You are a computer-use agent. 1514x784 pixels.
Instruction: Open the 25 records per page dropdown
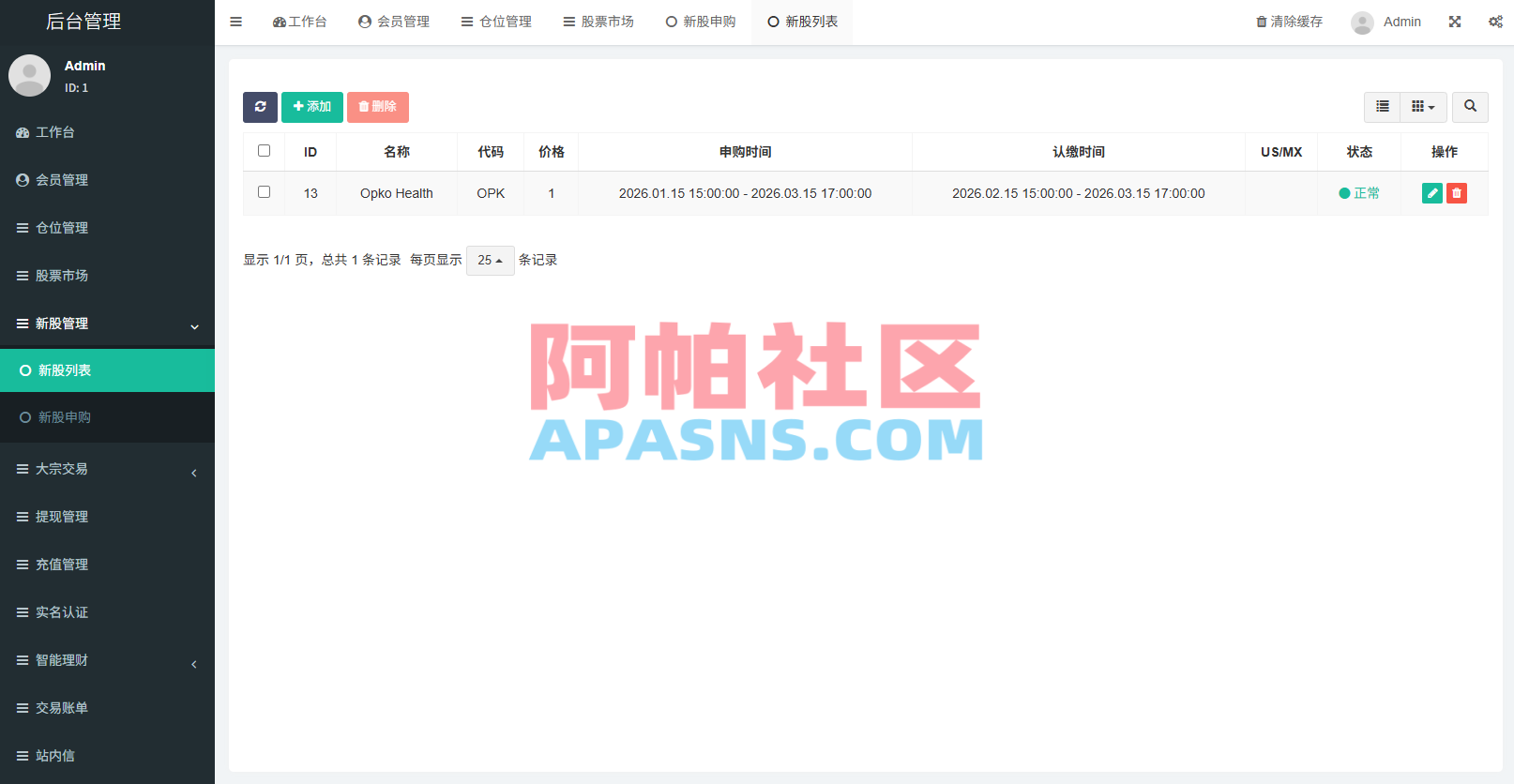(x=490, y=260)
